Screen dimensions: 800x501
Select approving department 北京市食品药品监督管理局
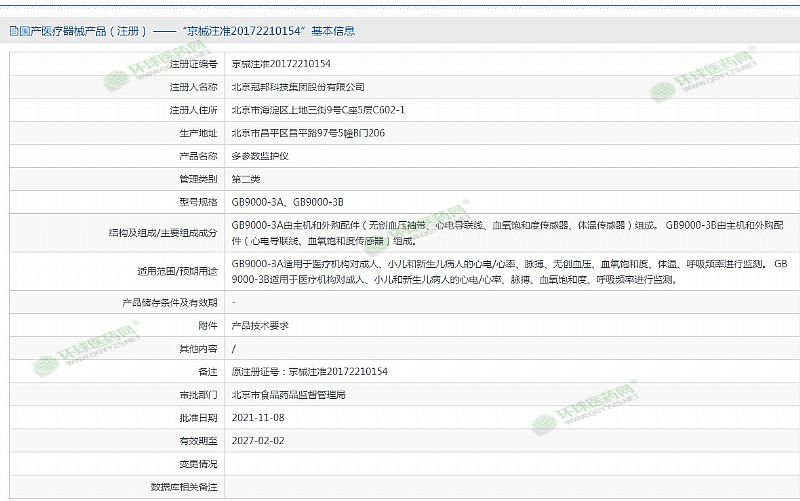tap(288, 395)
